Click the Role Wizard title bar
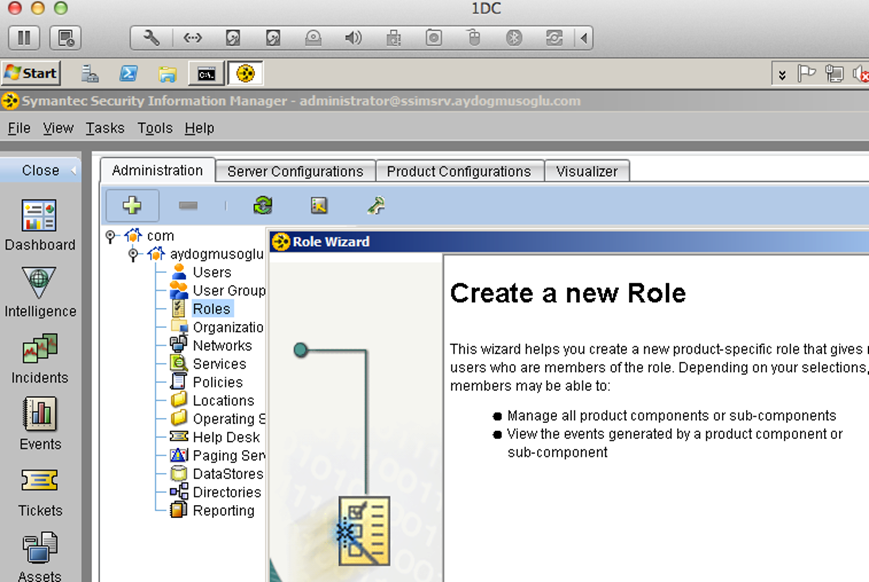 click(x=569, y=242)
